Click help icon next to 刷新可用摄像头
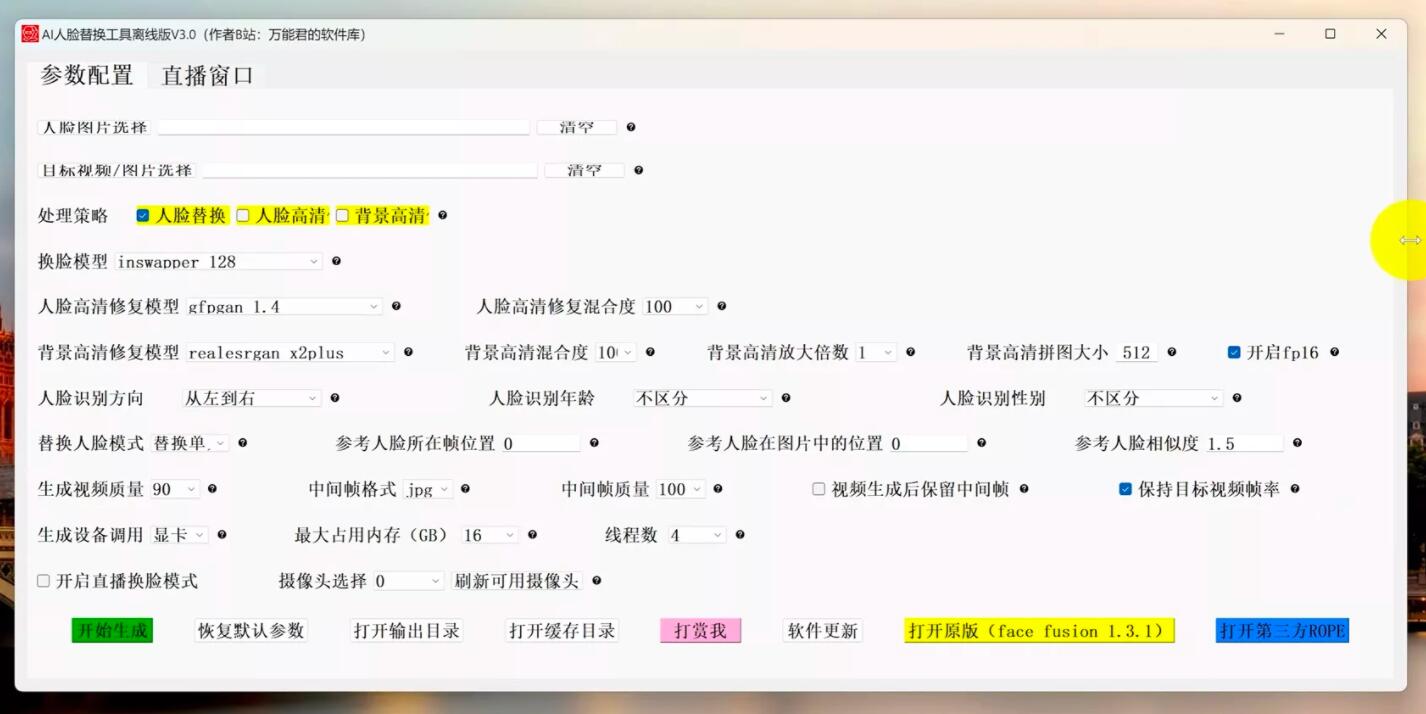Viewport: 1426px width, 714px height. [x=595, y=581]
